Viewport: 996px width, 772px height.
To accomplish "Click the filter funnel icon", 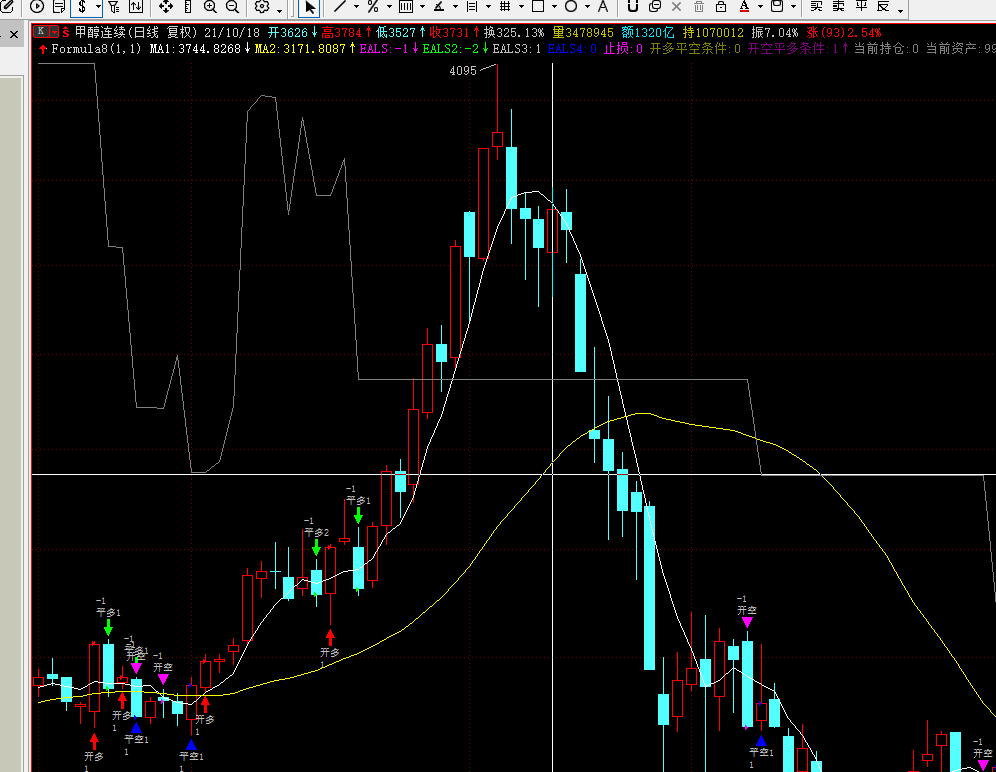I will (x=114, y=7).
